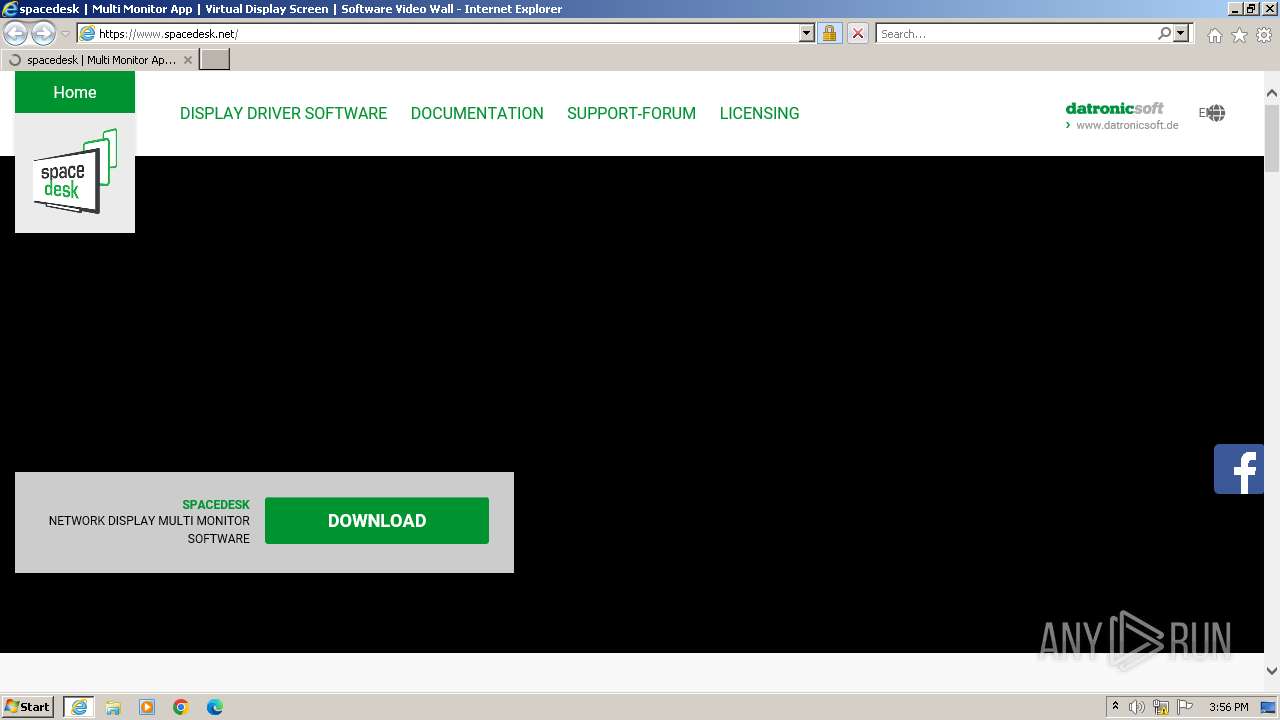Open Windows Media Player taskbar icon
1280x720 pixels.
coord(147,707)
